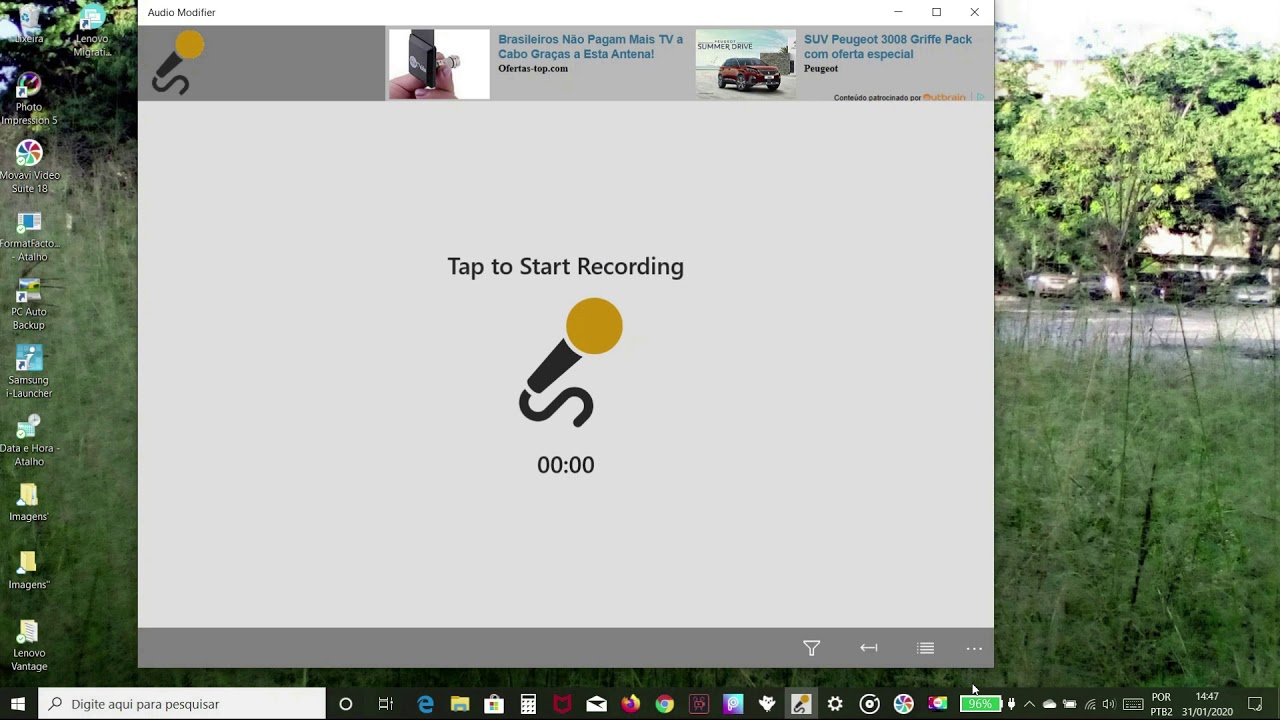Click the battery 96% indicator
This screenshot has height=720, width=1280.
coord(980,704)
